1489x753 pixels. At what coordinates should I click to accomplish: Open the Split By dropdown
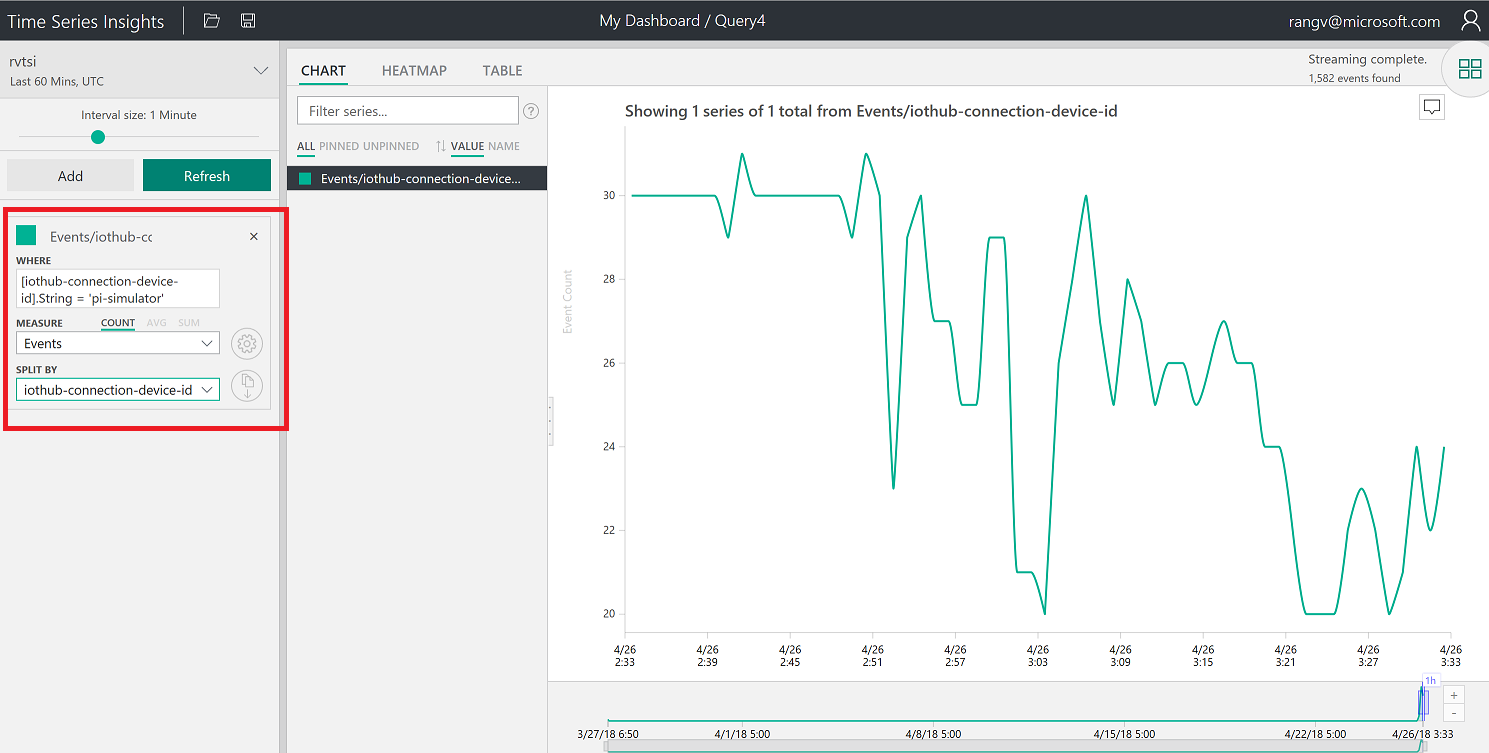[118, 389]
